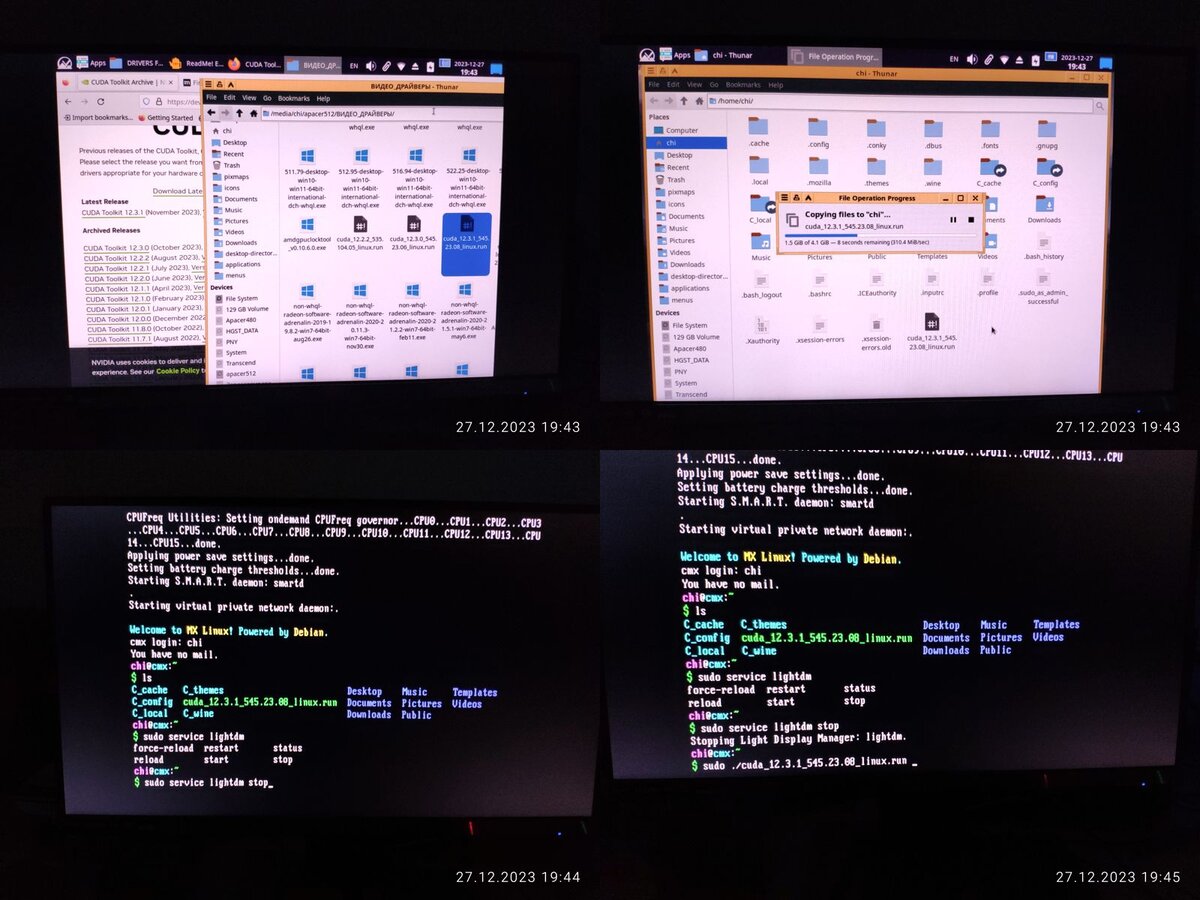Go up one folder in ВИДЕО_ДРАЙВЕРЫ Thunar
This screenshot has width=1200, height=900.
[x=239, y=113]
